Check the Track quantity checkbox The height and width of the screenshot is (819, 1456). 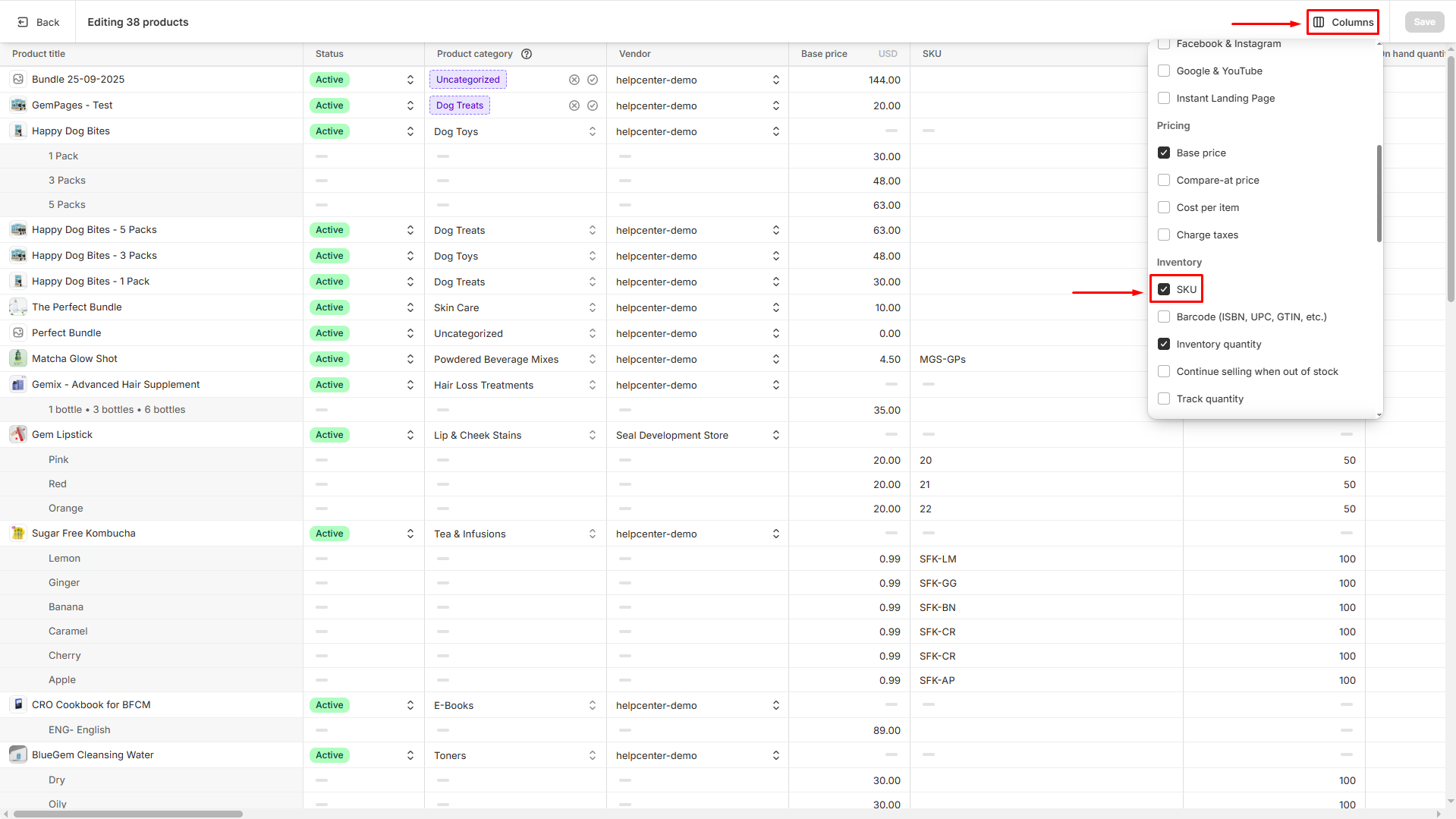(1164, 398)
